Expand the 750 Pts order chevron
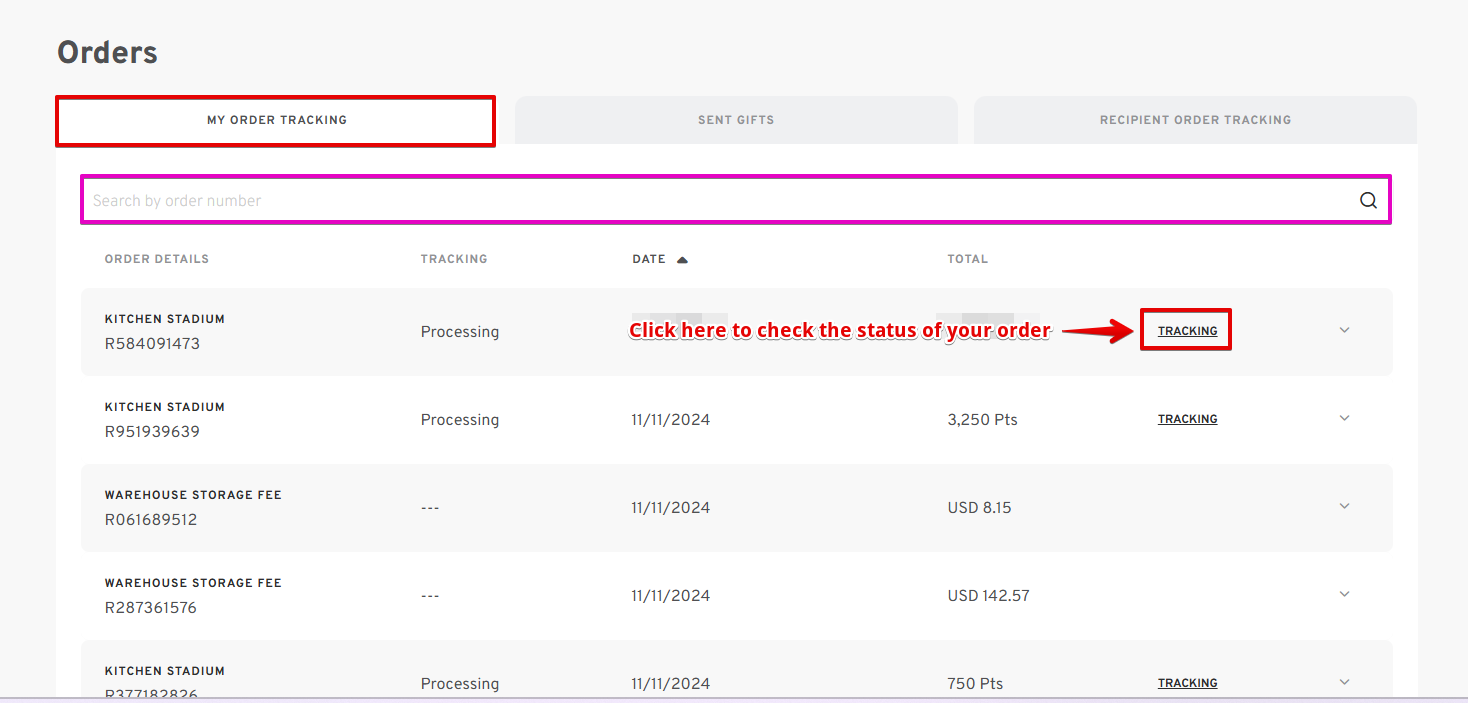This screenshot has width=1468, height=703. point(1344,682)
